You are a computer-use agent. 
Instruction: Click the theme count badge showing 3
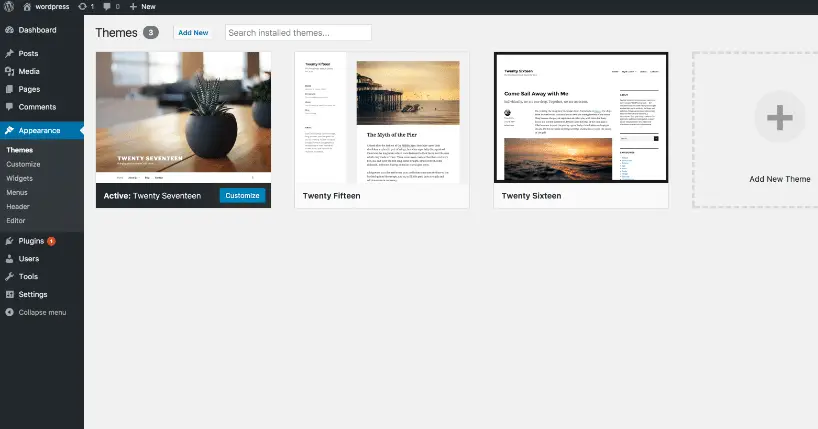(x=151, y=32)
